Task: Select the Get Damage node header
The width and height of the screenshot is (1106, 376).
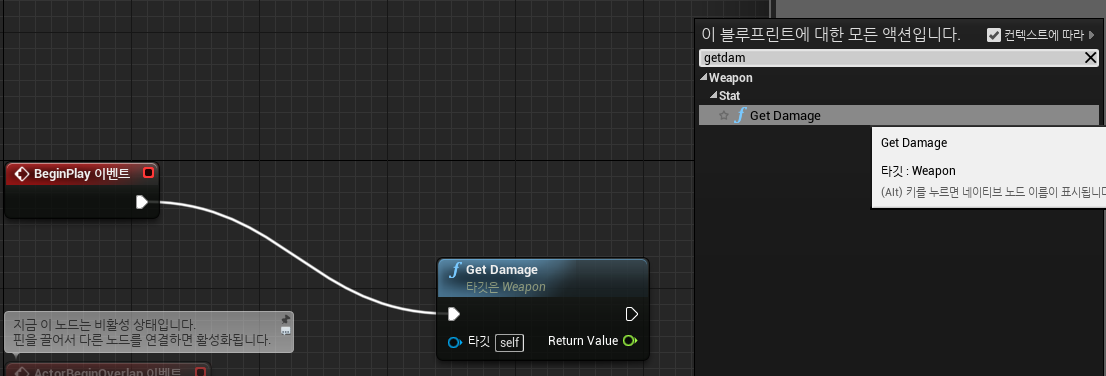Action: point(542,277)
